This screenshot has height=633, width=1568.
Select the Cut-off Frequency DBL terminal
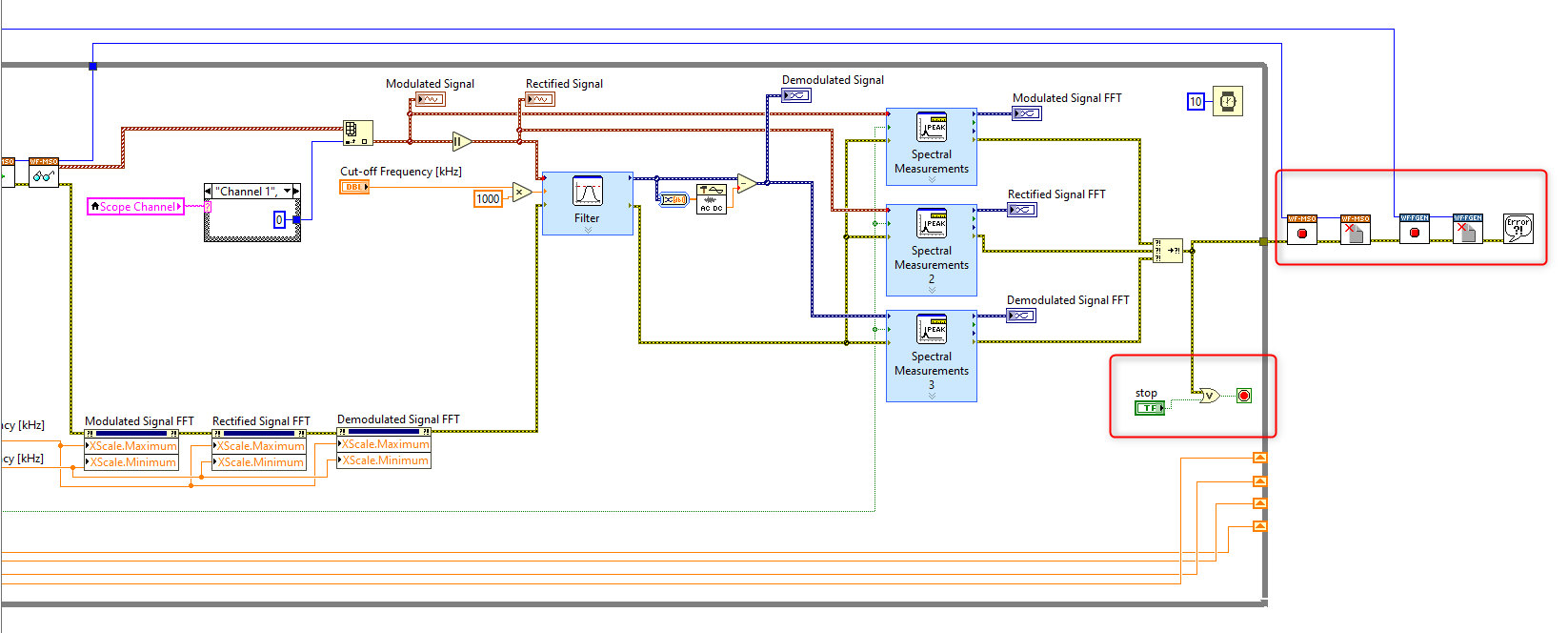354,187
